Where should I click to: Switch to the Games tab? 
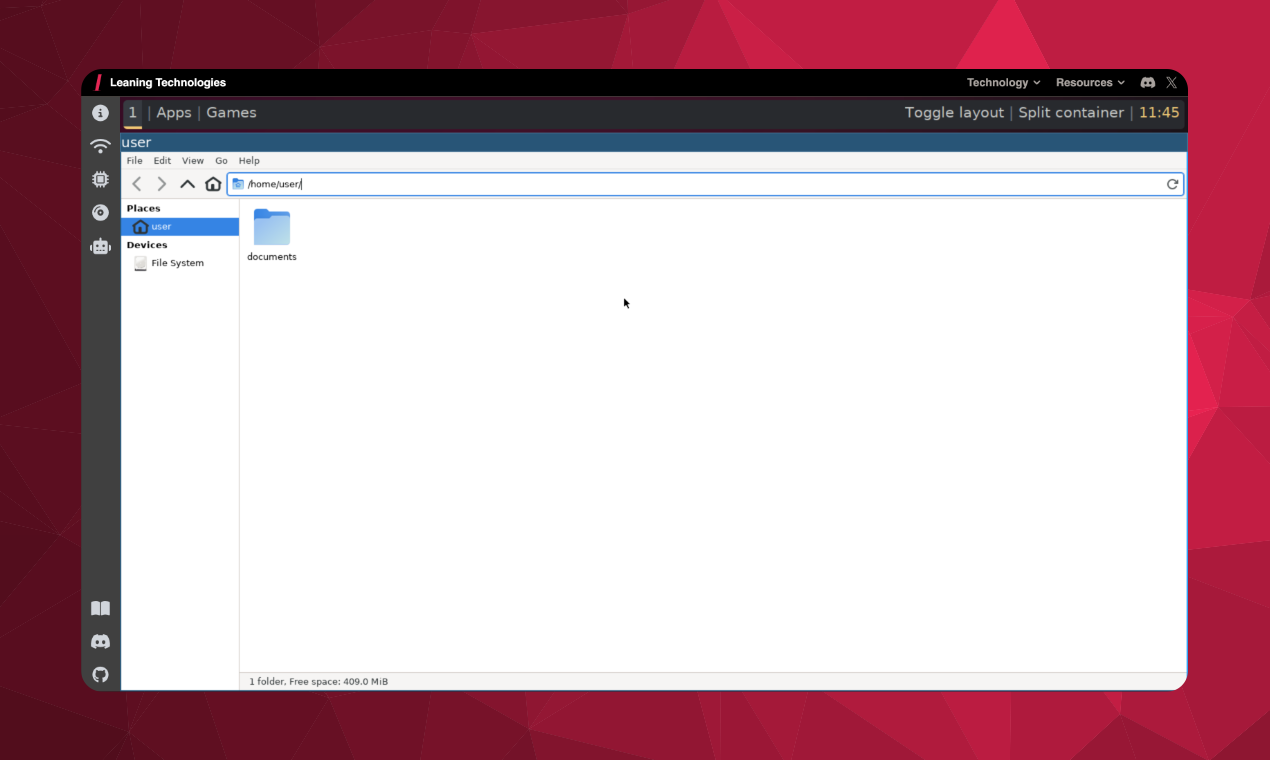click(x=231, y=112)
